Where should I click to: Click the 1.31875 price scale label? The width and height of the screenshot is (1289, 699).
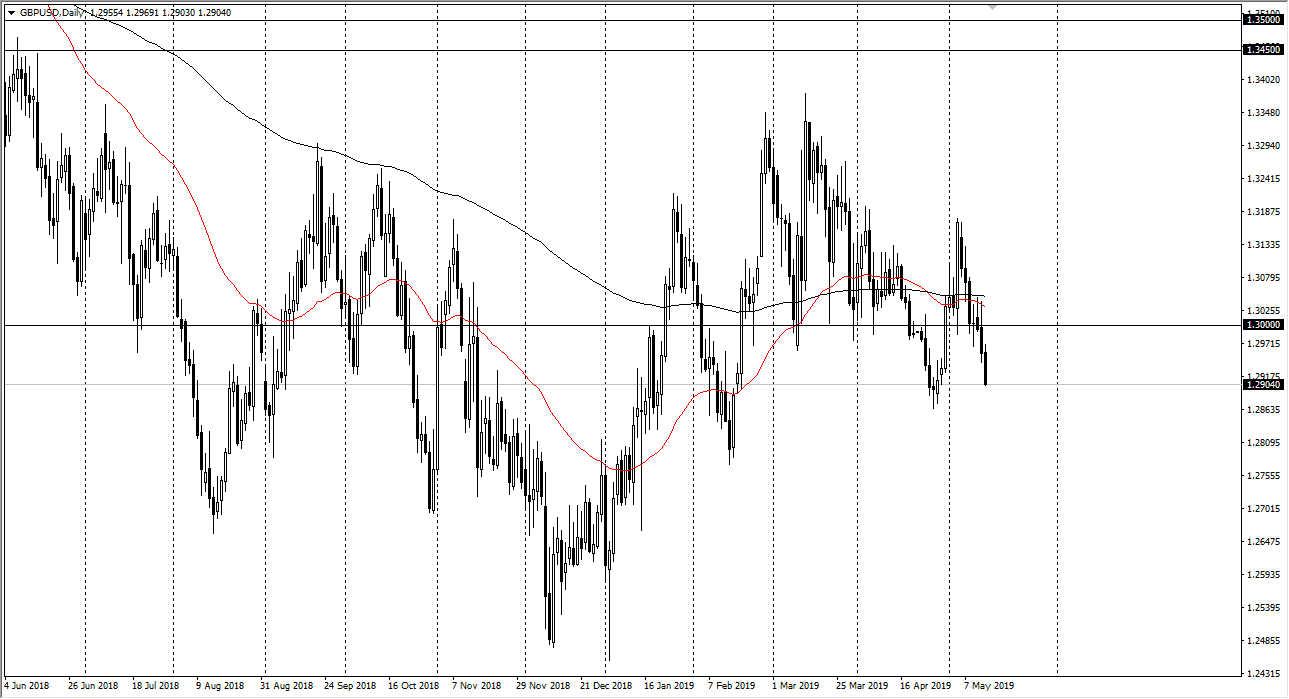tap(1261, 212)
